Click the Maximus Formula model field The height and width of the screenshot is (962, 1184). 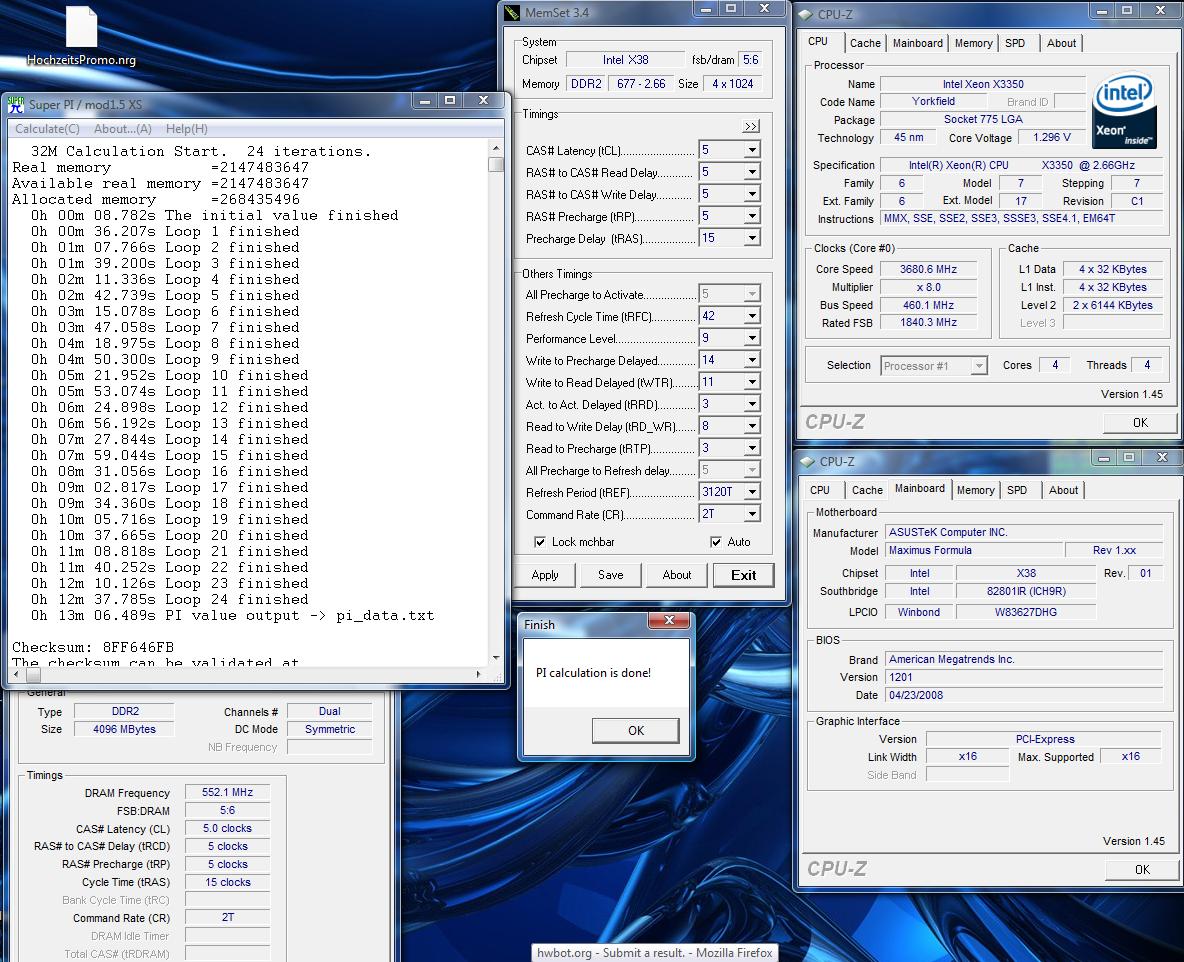pos(973,550)
